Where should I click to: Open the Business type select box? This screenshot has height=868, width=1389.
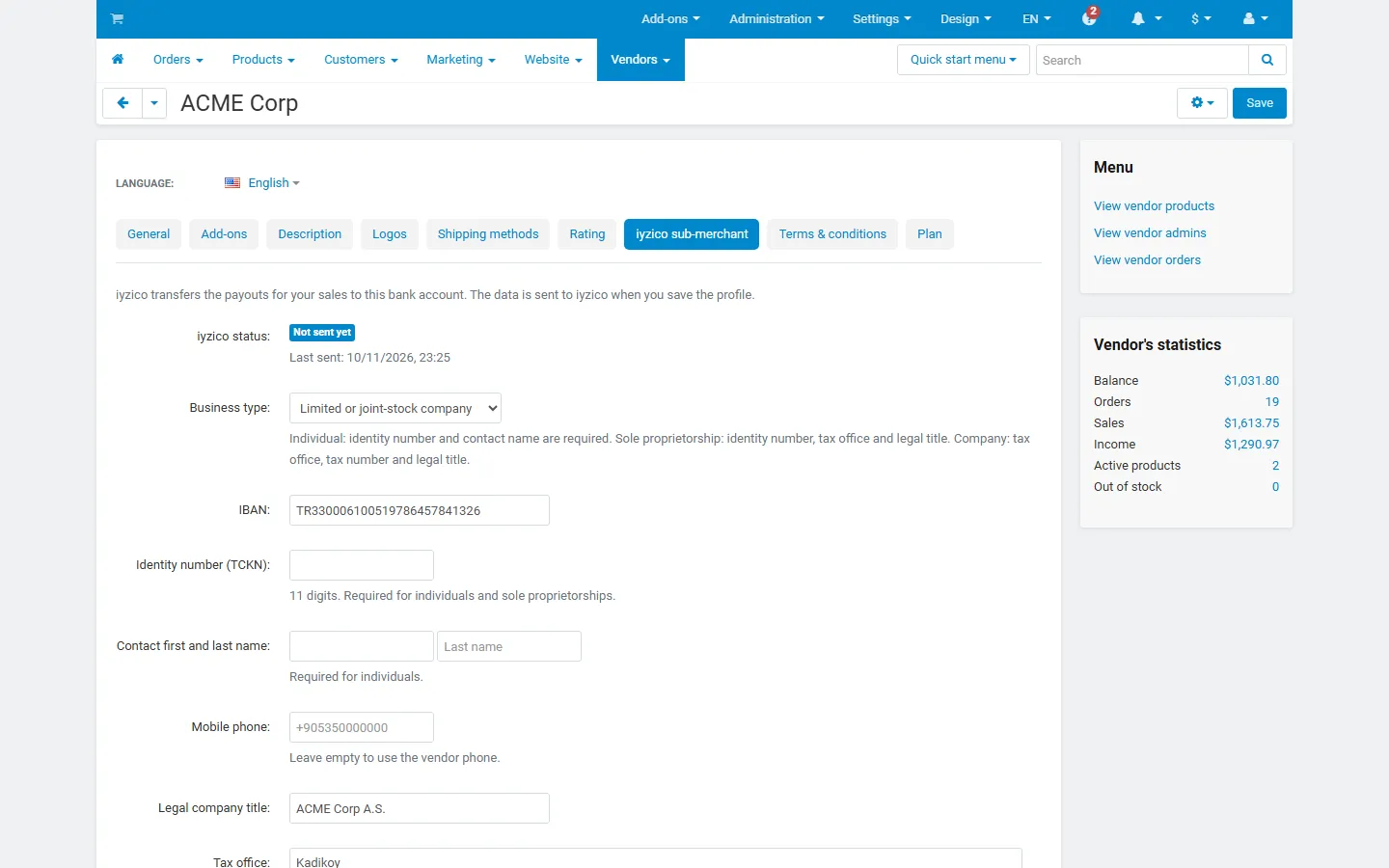pos(395,408)
